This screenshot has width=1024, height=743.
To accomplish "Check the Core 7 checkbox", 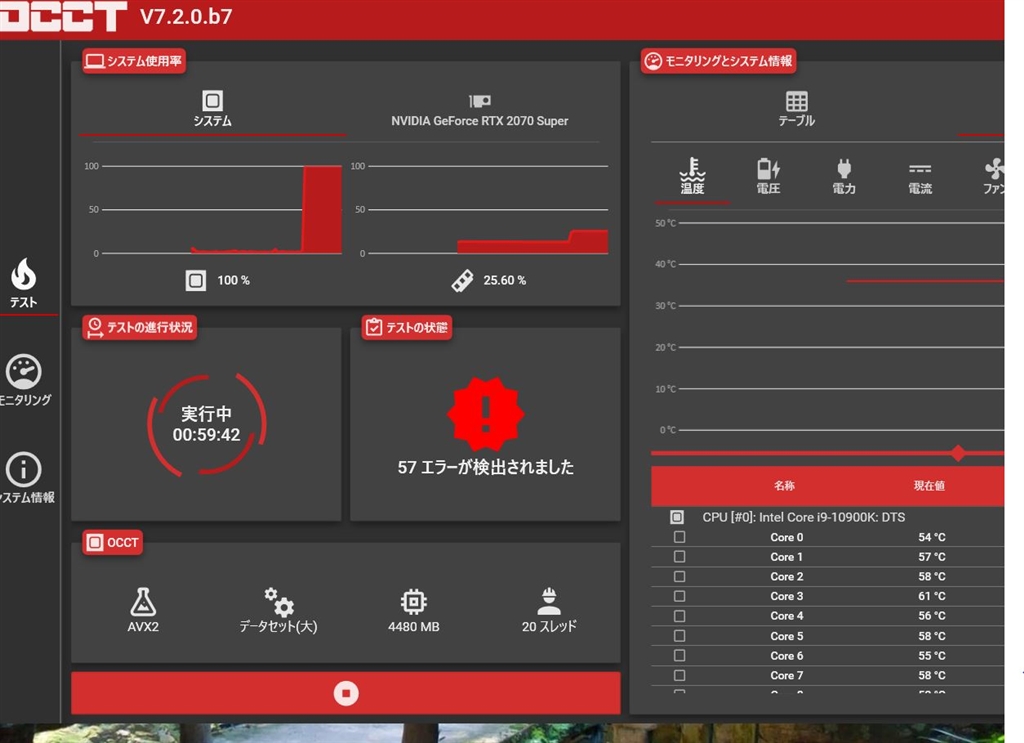I will (x=680, y=675).
